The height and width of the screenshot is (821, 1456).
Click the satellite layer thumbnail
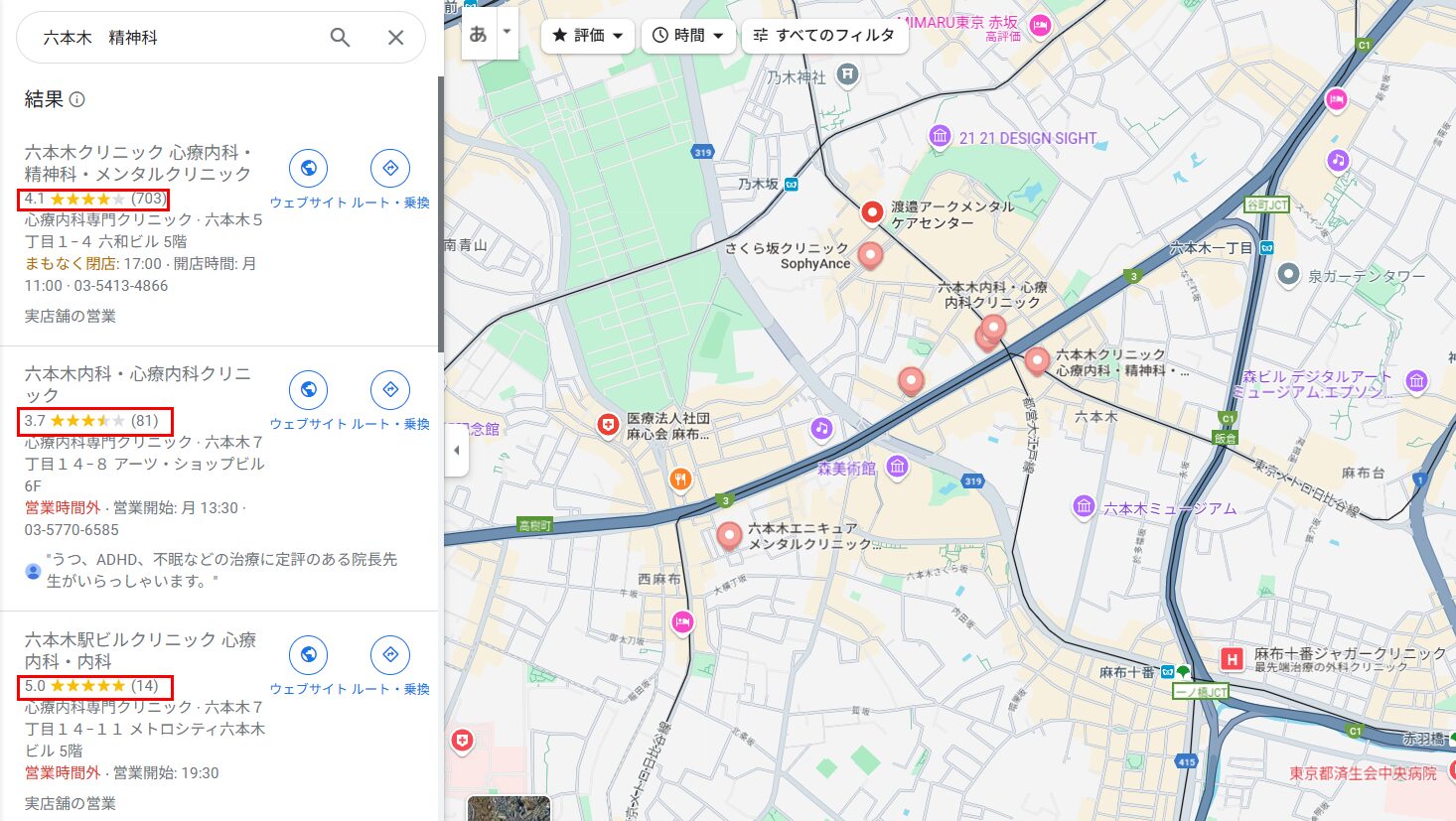click(x=509, y=808)
